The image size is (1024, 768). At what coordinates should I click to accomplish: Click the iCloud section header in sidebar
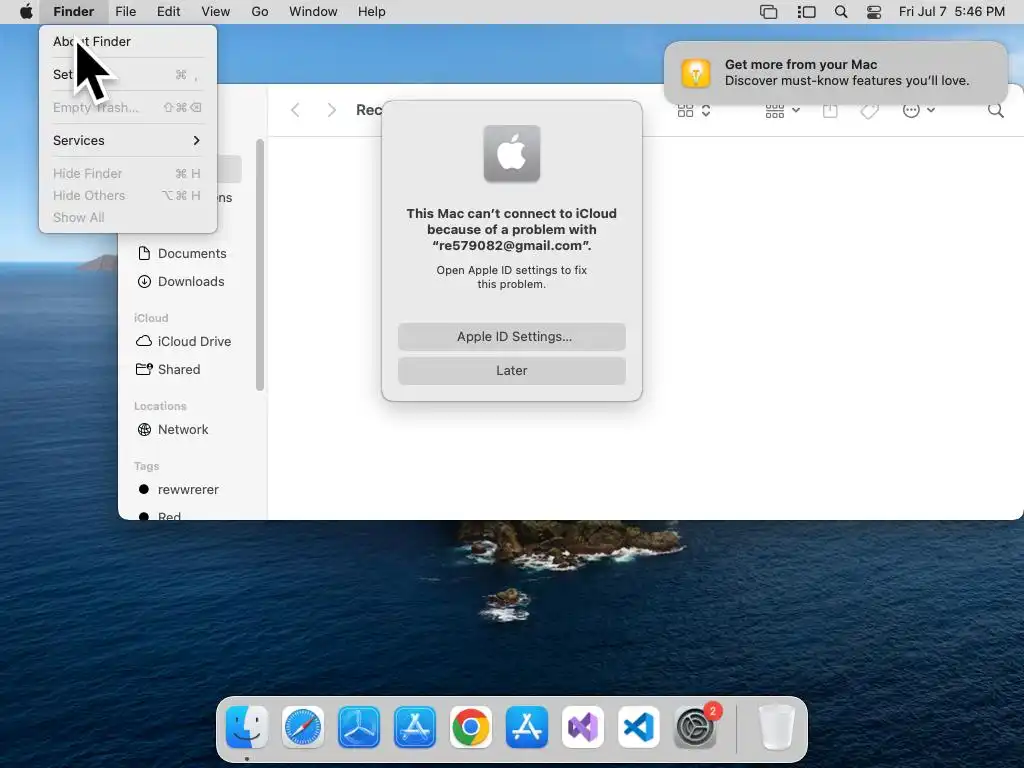tap(151, 318)
